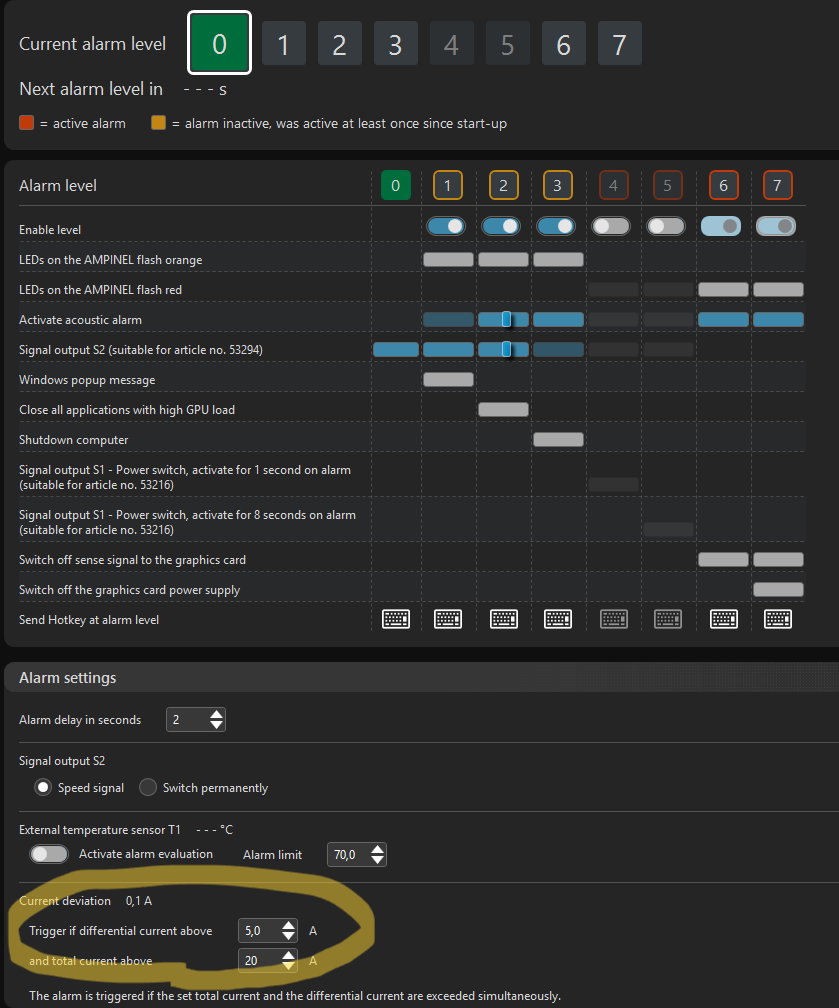Click total current 20 stepper arrows

289,960
